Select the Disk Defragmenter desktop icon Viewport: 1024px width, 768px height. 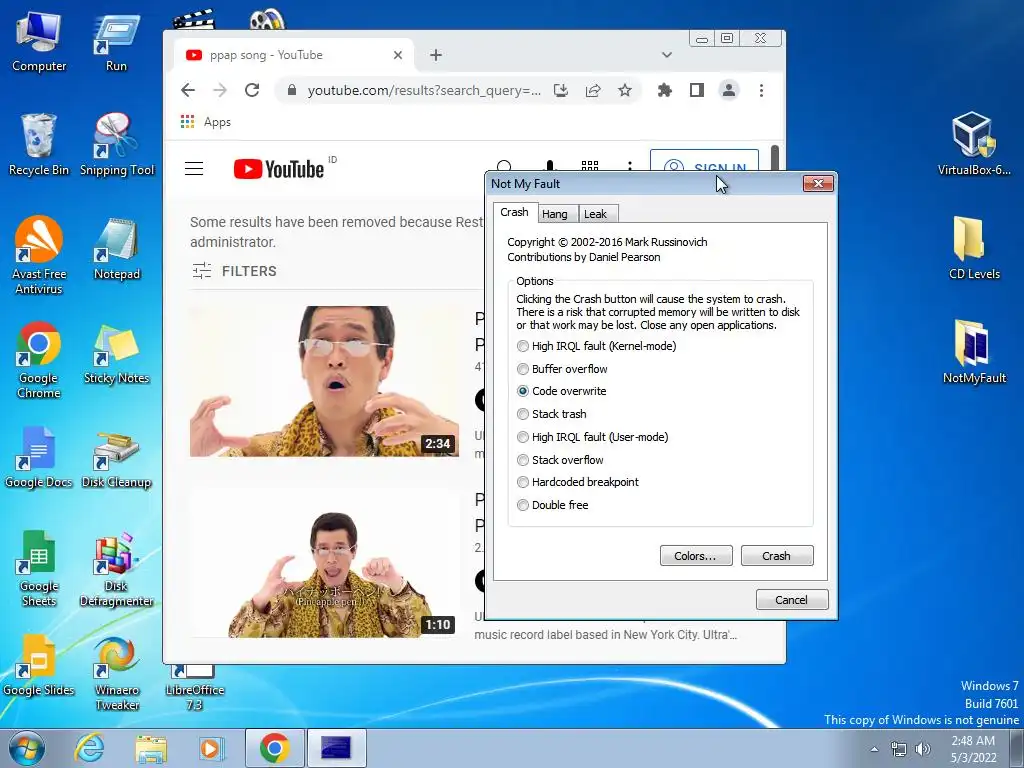coord(116,569)
